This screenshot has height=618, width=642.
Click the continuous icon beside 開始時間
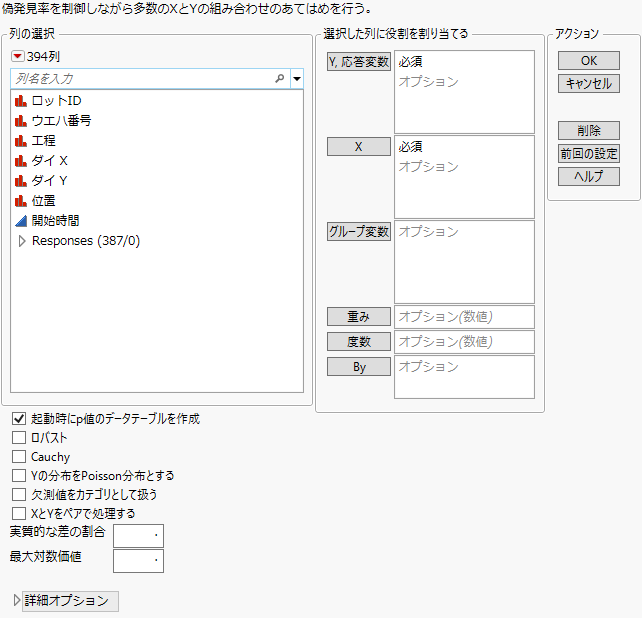[21, 221]
